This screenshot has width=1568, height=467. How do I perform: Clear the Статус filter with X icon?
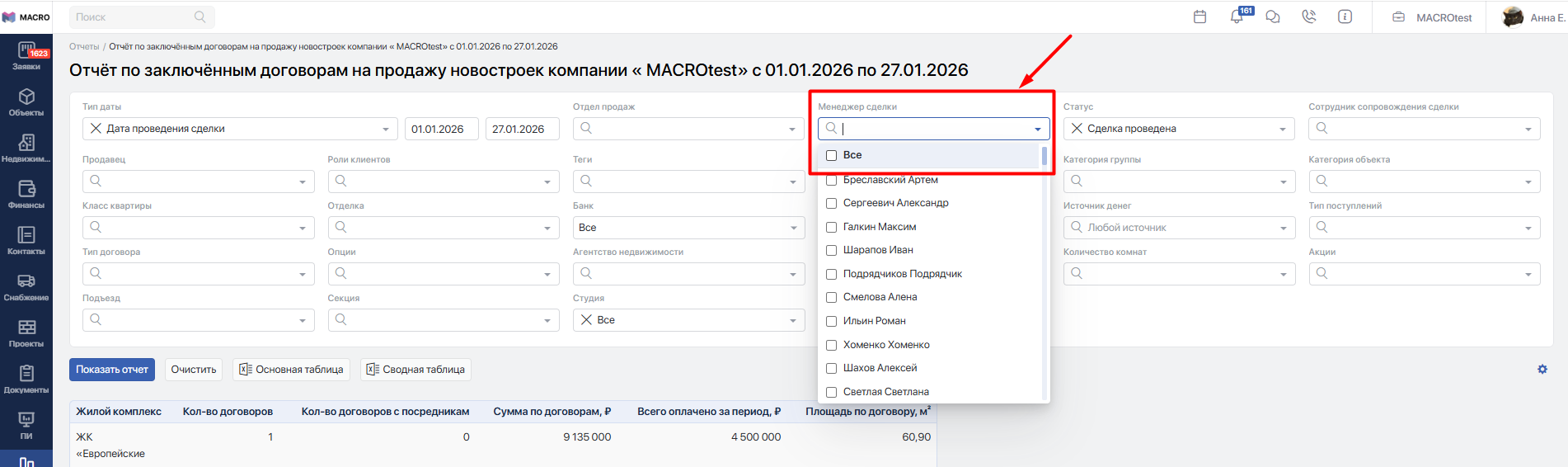1077,129
